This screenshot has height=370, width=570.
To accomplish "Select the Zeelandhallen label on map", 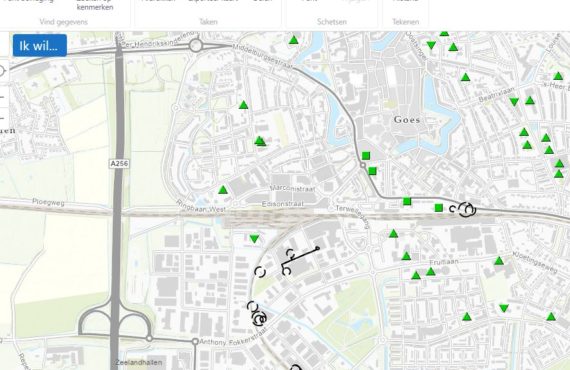I will (x=139, y=362).
